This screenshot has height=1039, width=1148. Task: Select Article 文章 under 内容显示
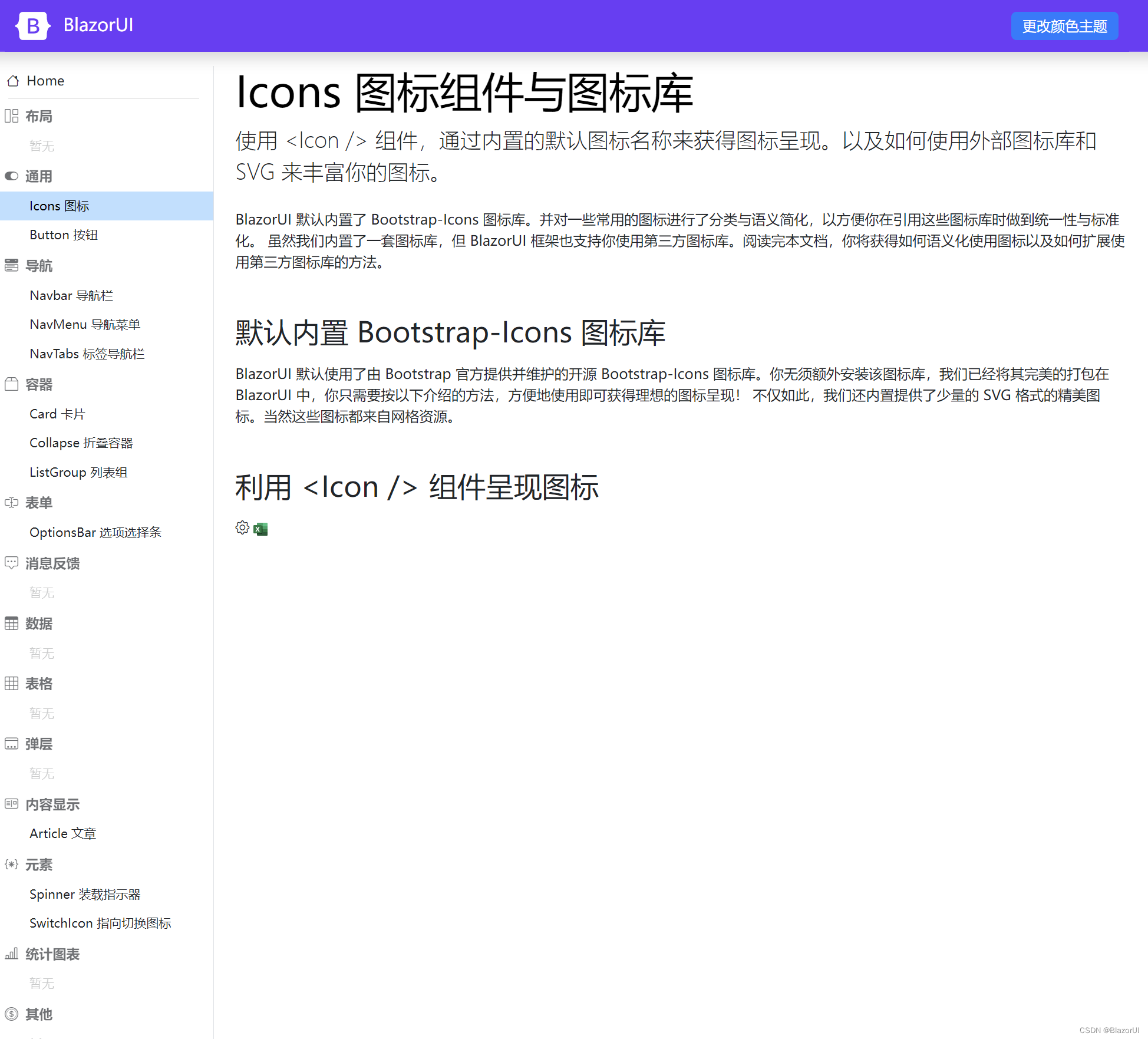click(62, 833)
